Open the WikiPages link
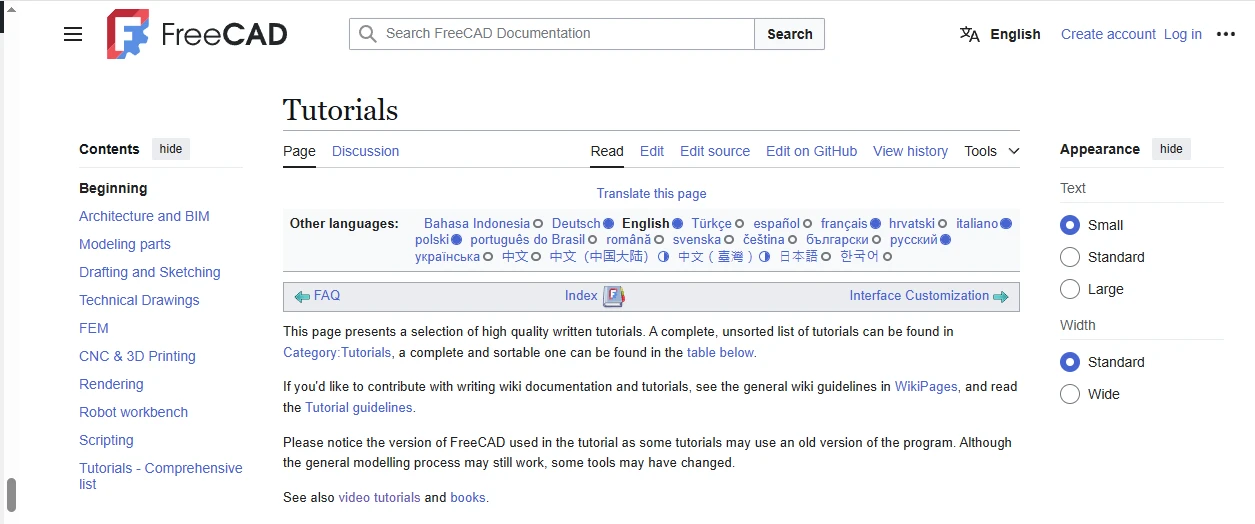Image resolution: width=1255 pixels, height=524 pixels. (x=926, y=387)
